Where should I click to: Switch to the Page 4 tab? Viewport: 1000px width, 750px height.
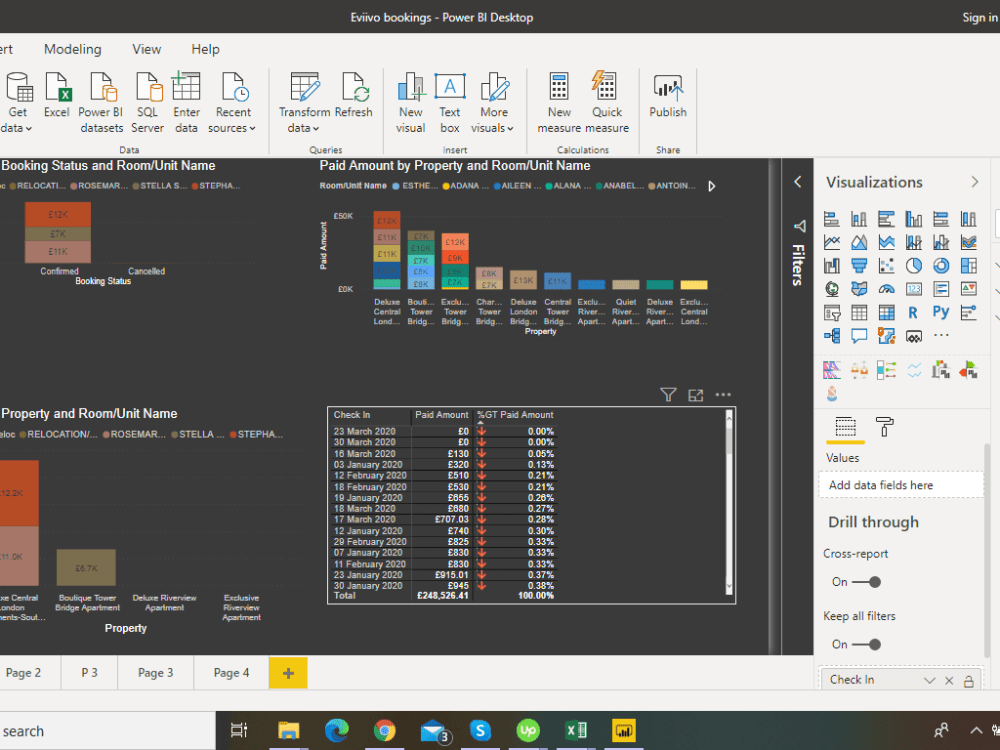click(x=231, y=672)
